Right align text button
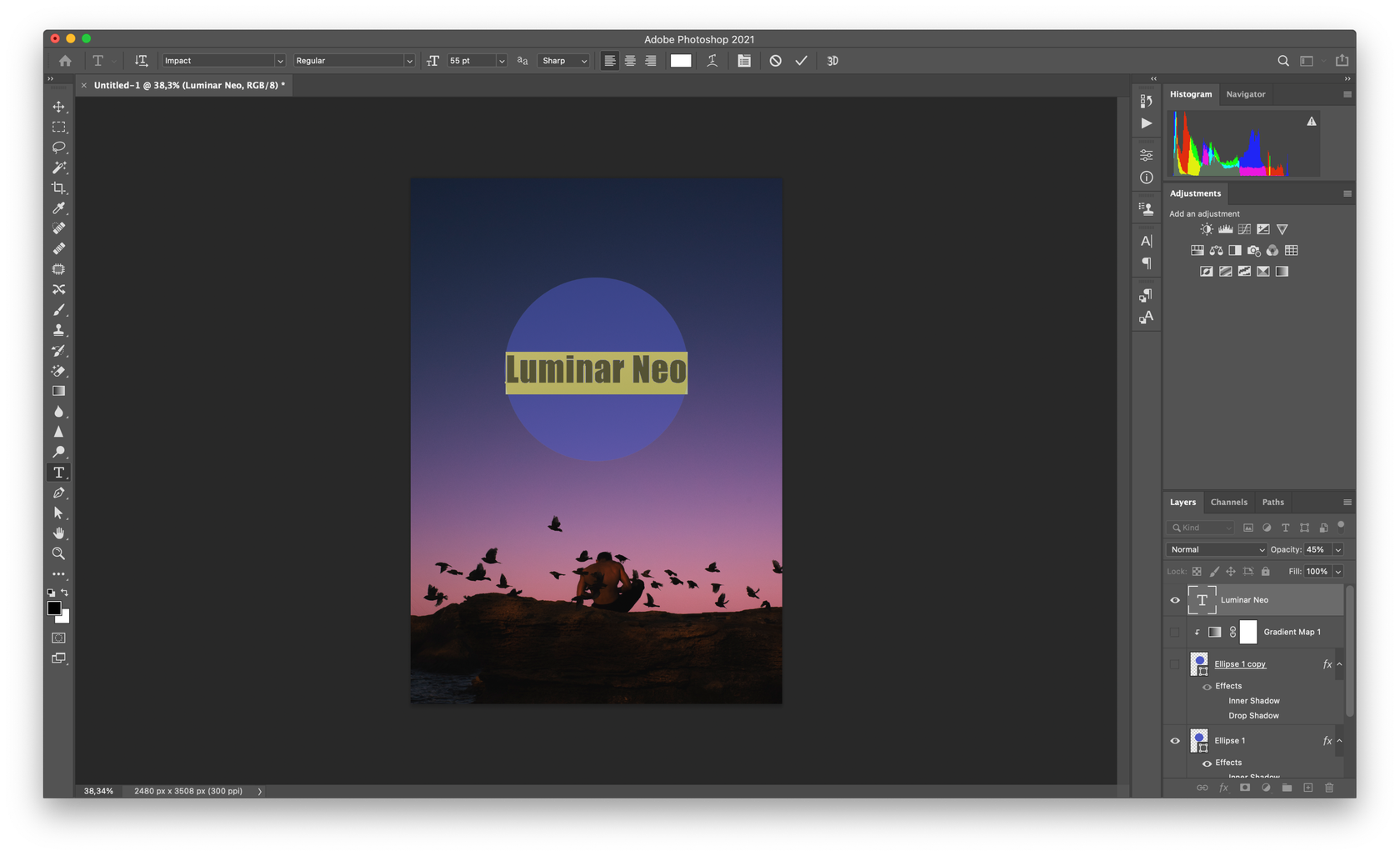1400x856 pixels. tap(651, 61)
